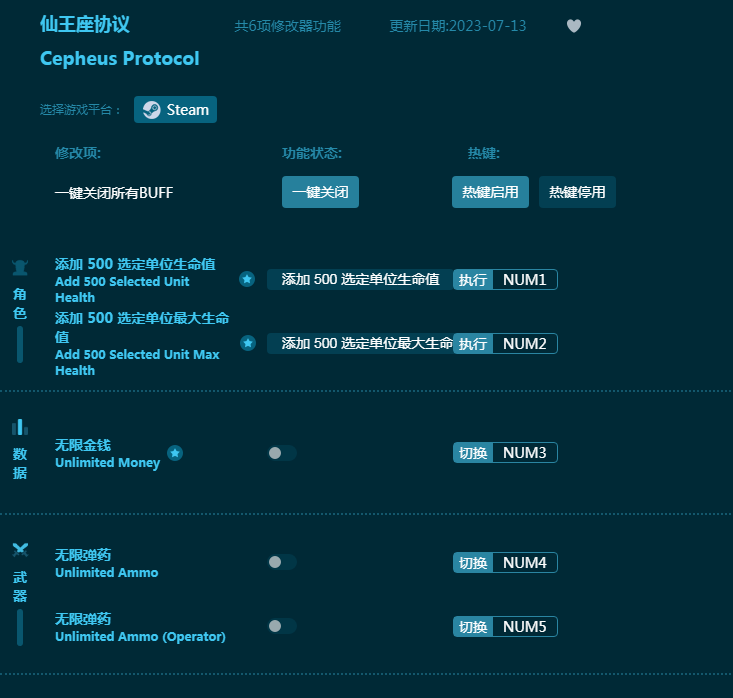Click the NUM3 hotkey field
Screen dimensions: 733x698
(525, 453)
